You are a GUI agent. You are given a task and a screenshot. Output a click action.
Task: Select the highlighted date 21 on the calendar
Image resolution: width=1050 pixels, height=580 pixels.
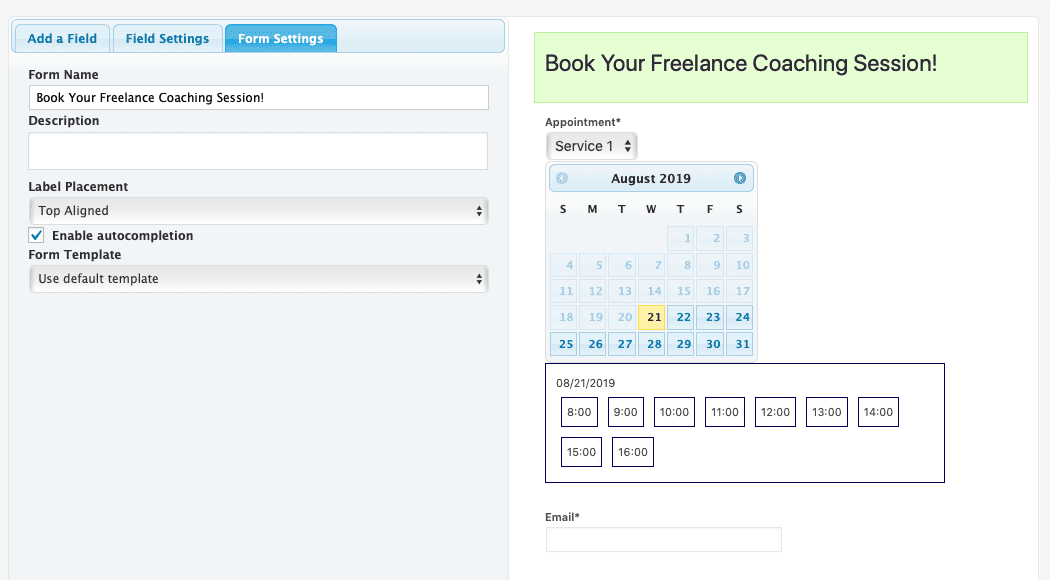click(652, 317)
